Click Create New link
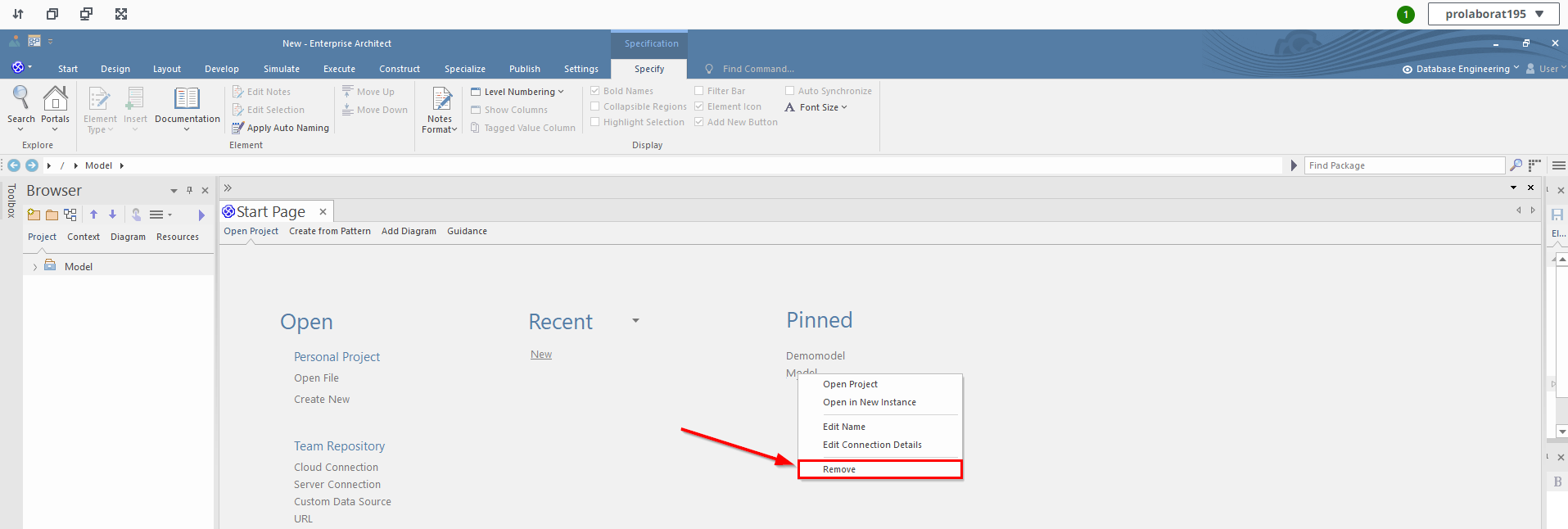The height and width of the screenshot is (529, 1568). click(x=322, y=400)
